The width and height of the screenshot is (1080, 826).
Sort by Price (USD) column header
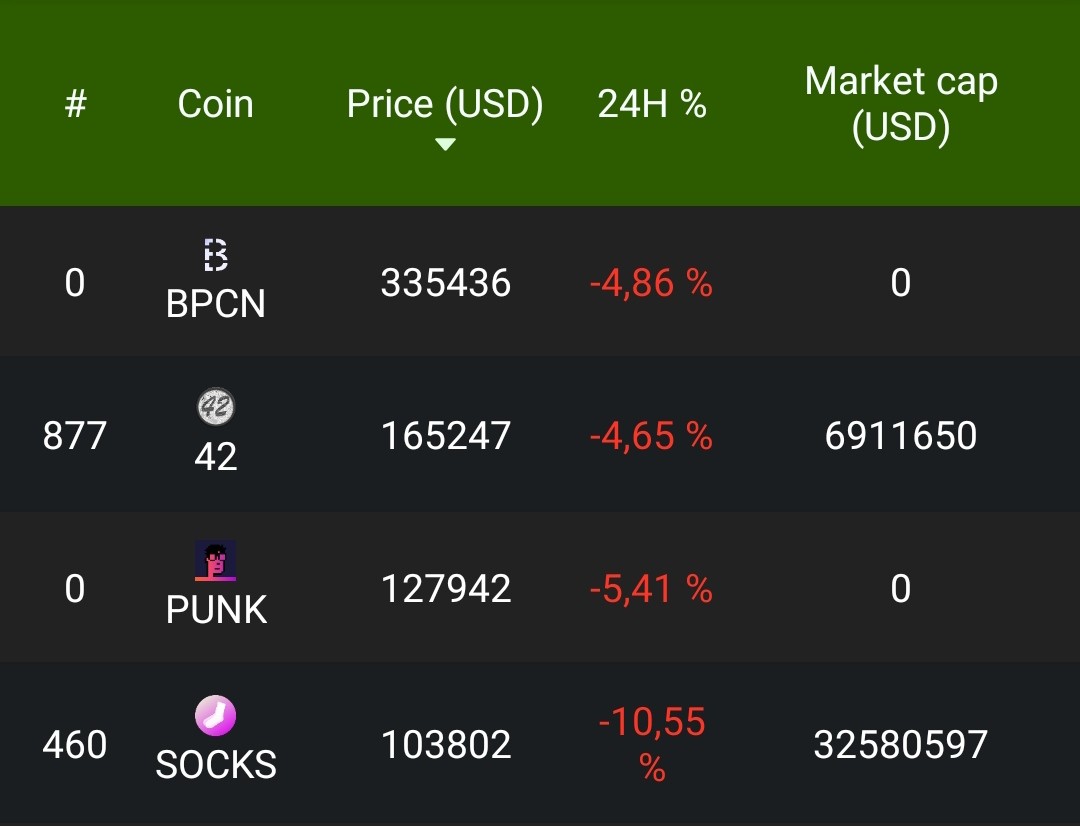click(x=445, y=104)
